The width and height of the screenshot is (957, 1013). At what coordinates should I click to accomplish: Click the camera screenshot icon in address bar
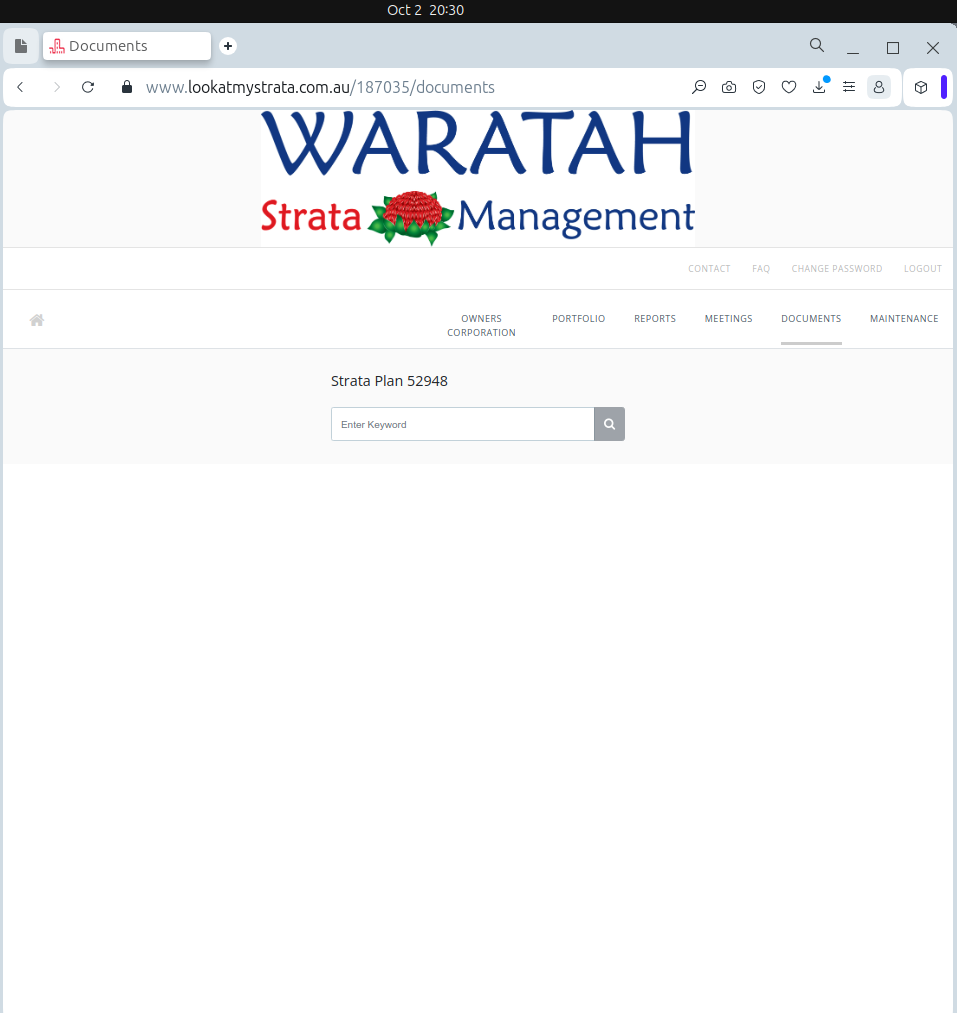[729, 87]
